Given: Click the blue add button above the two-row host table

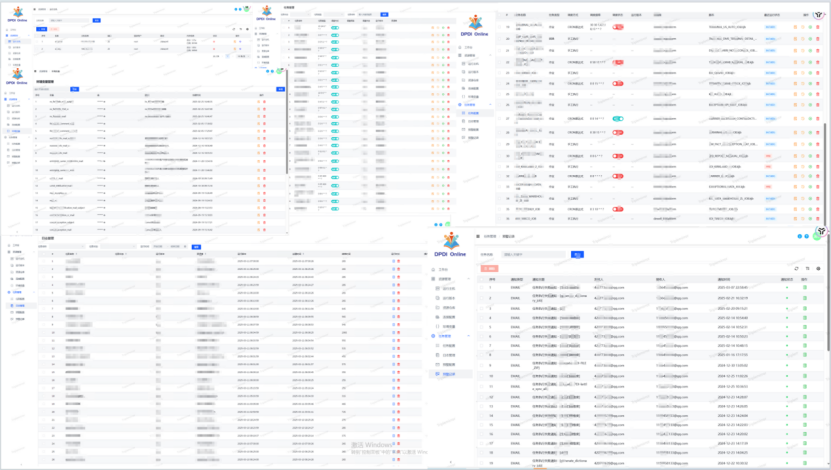Looking at the screenshot, I should point(41,29).
